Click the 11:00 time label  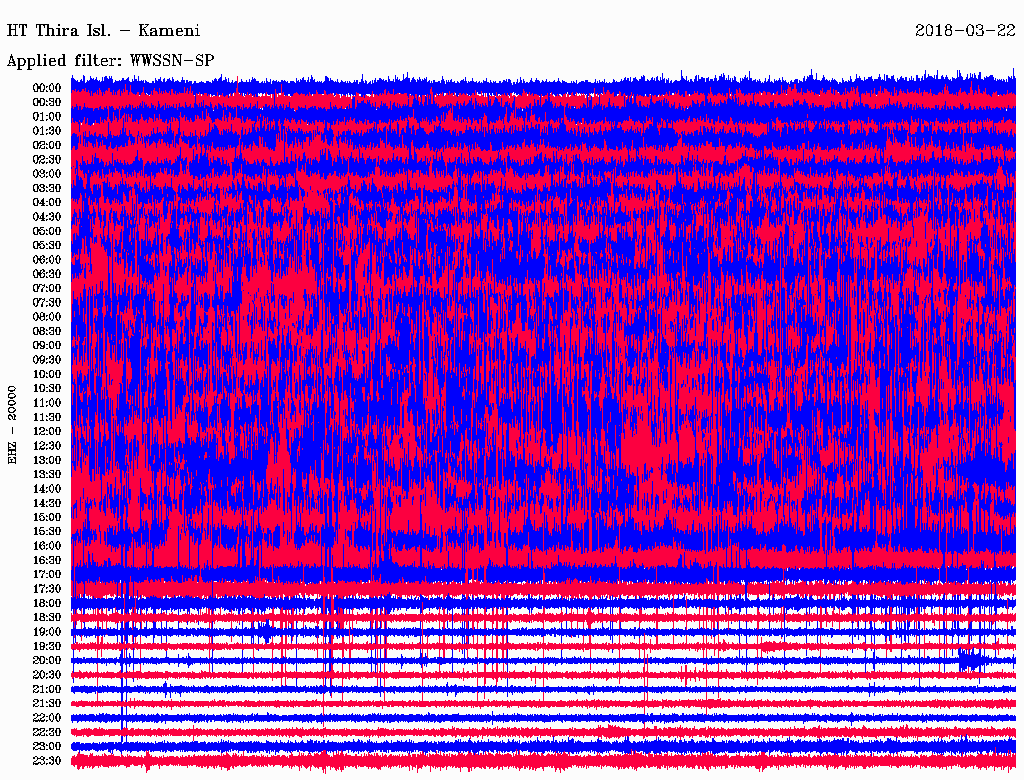[47, 402]
